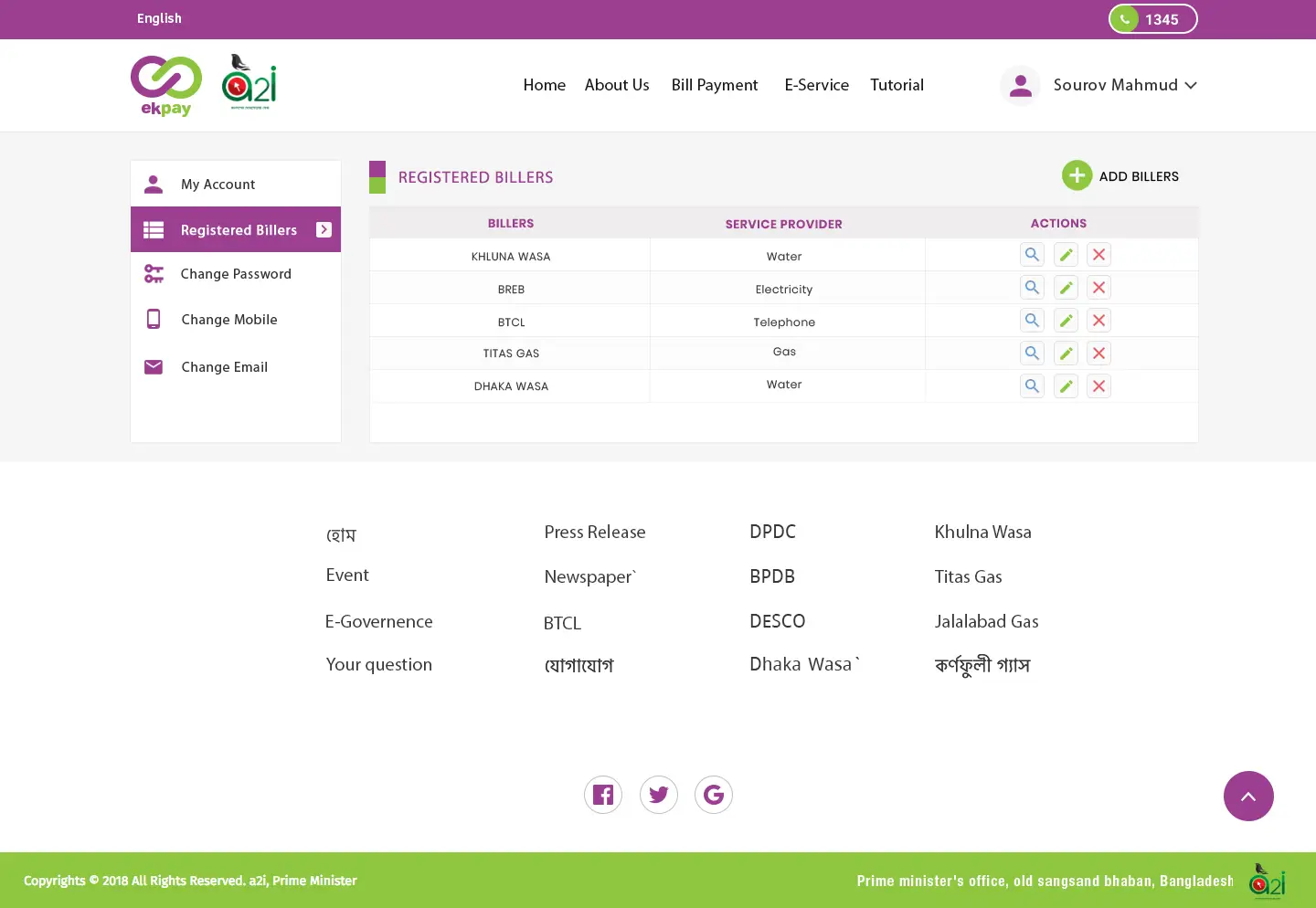View details of BTCL biller
Image resolution: width=1316 pixels, height=908 pixels.
(1032, 321)
